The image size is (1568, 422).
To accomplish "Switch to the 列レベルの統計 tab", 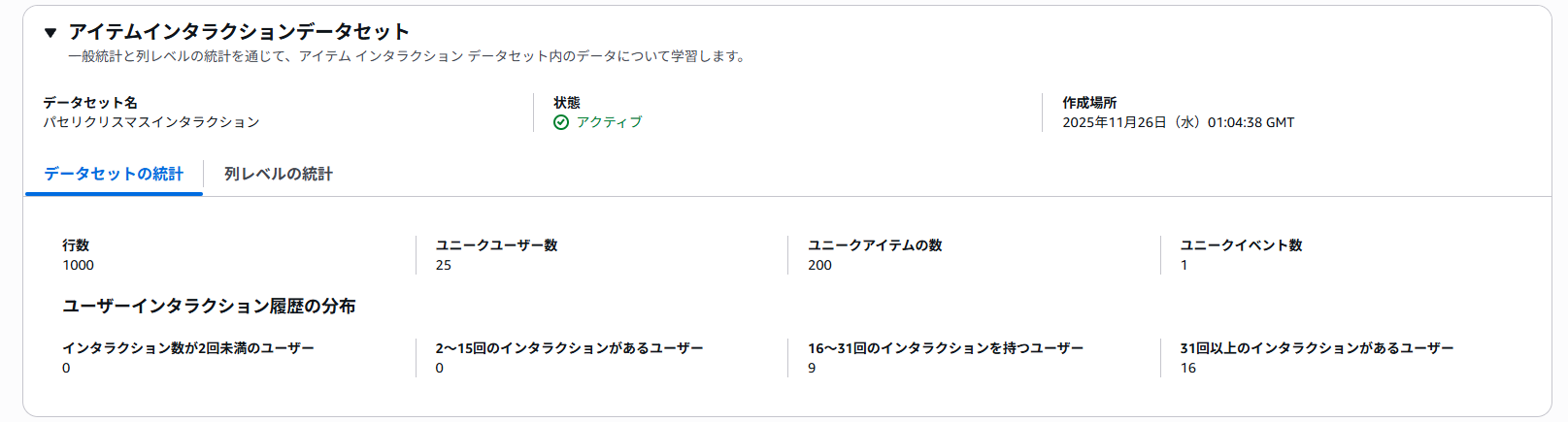I will 279,174.
